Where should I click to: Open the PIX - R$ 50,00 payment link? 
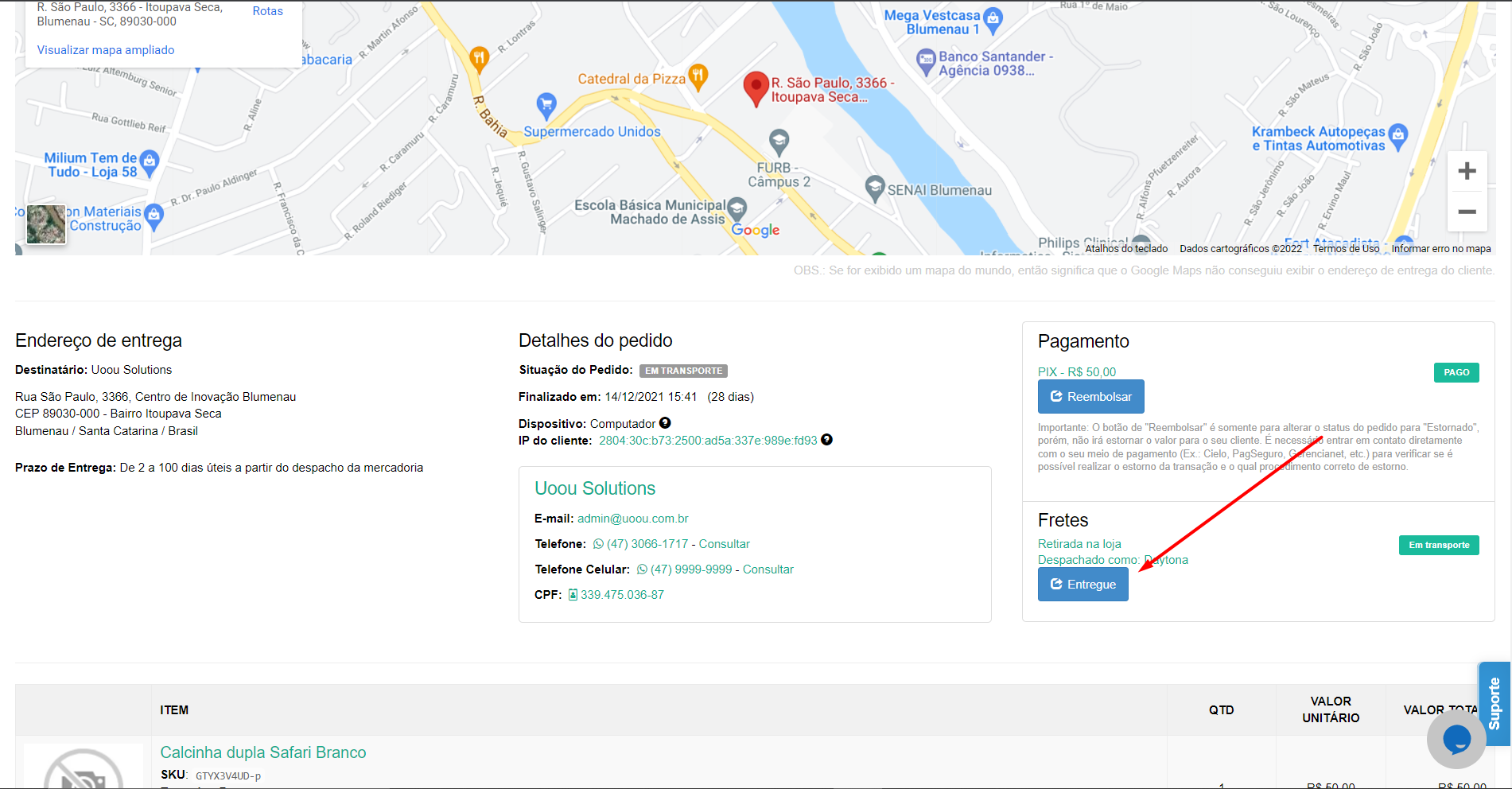click(x=1076, y=372)
